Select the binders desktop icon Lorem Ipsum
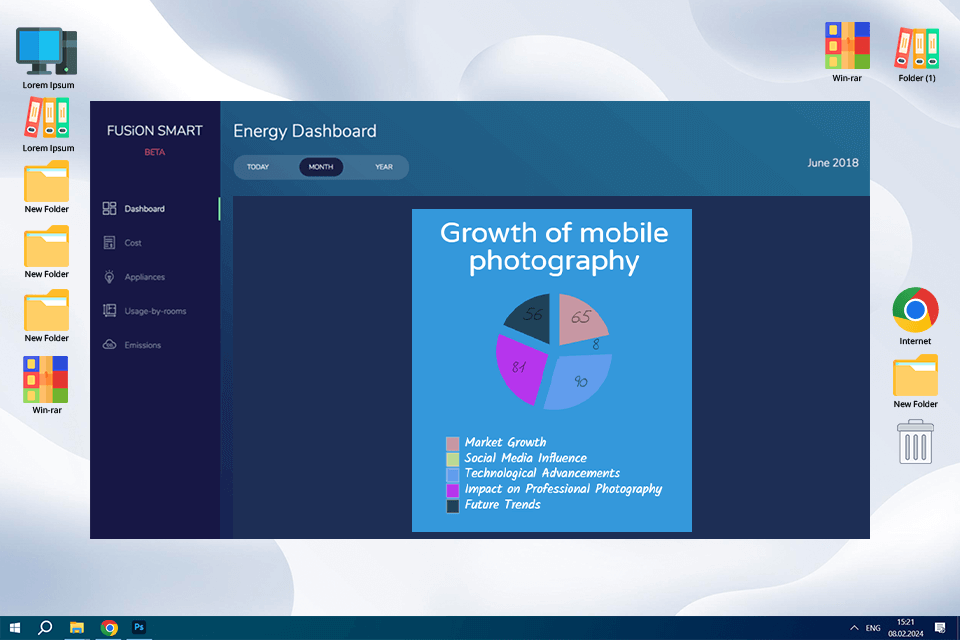 (48, 125)
